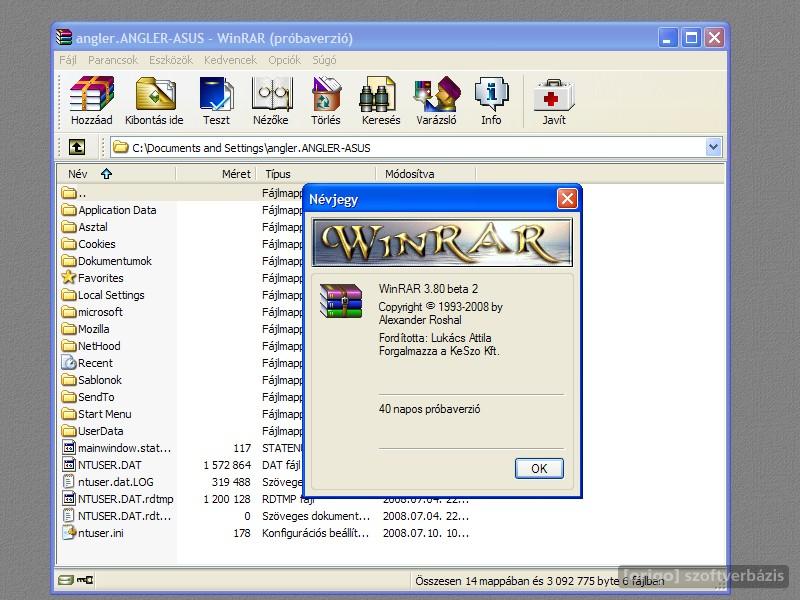
Task: Click the Info toolbar icon
Action: (491, 101)
